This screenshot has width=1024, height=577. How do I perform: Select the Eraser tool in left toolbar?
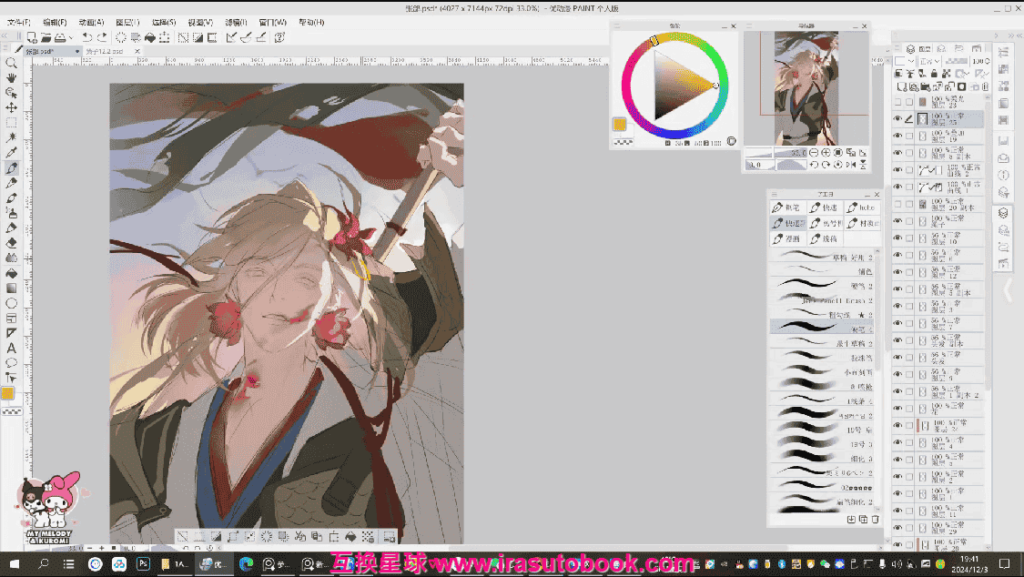click(x=11, y=243)
